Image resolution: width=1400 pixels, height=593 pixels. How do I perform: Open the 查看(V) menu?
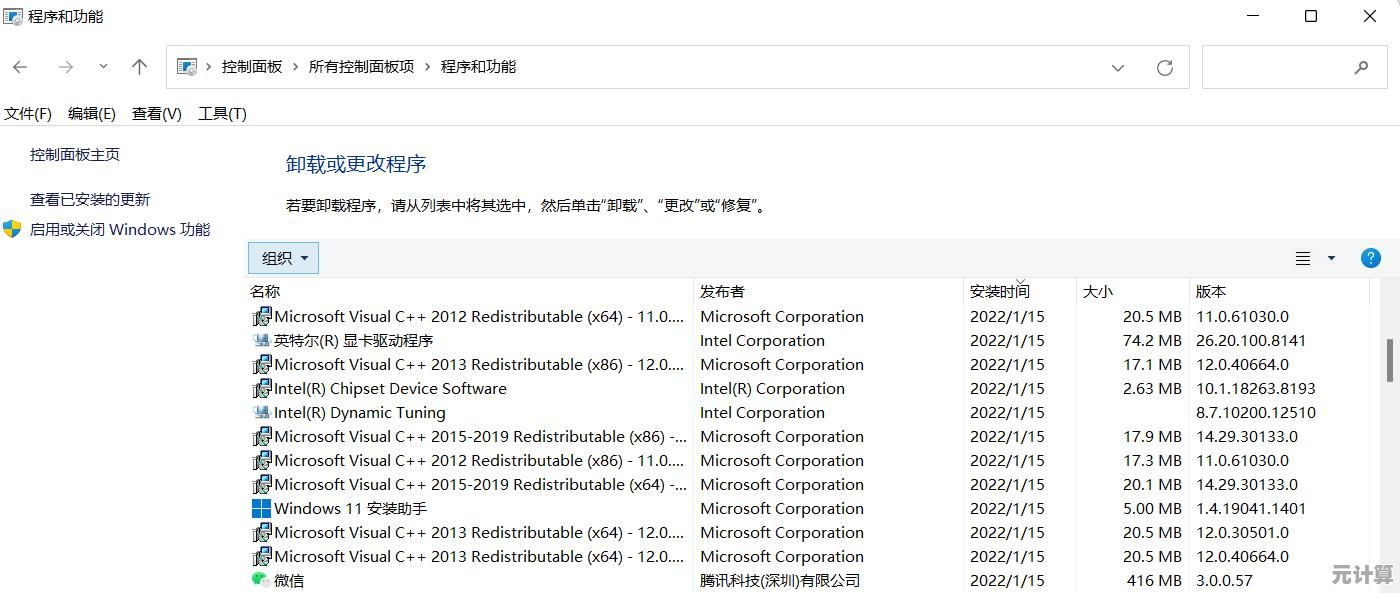pos(157,114)
